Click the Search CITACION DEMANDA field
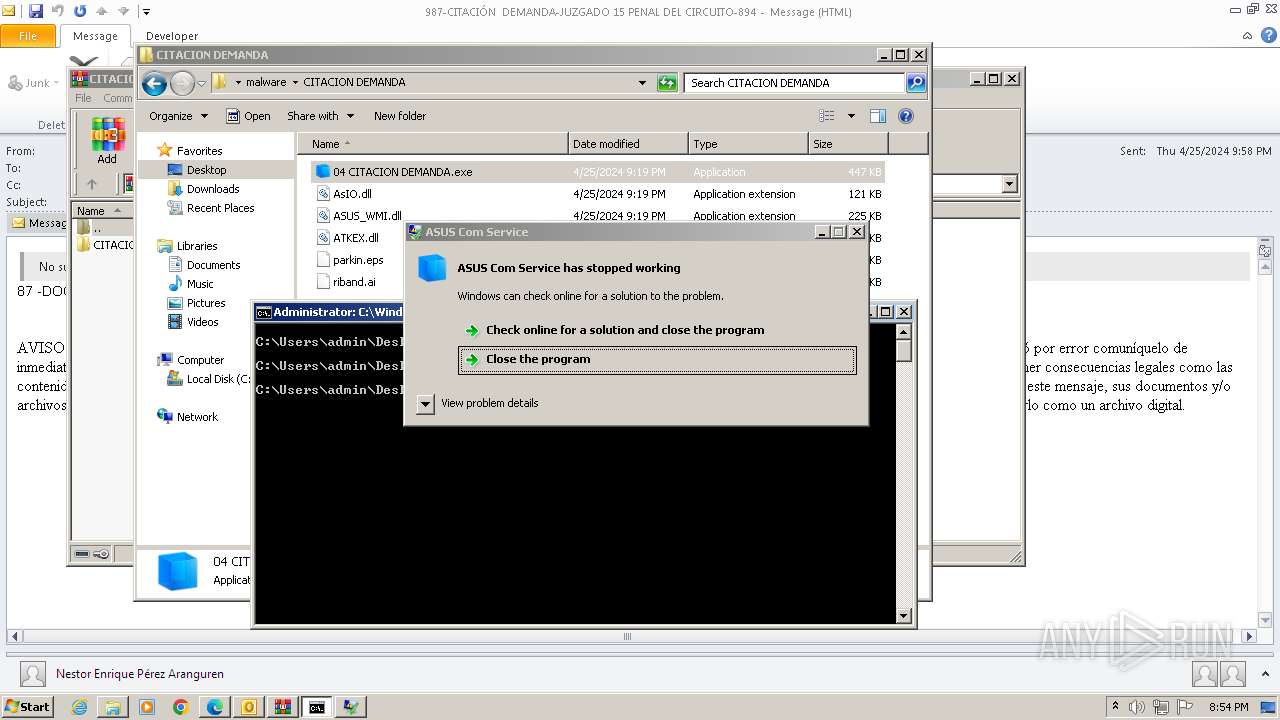Viewport: 1280px width, 720px height. coord(794,83)
